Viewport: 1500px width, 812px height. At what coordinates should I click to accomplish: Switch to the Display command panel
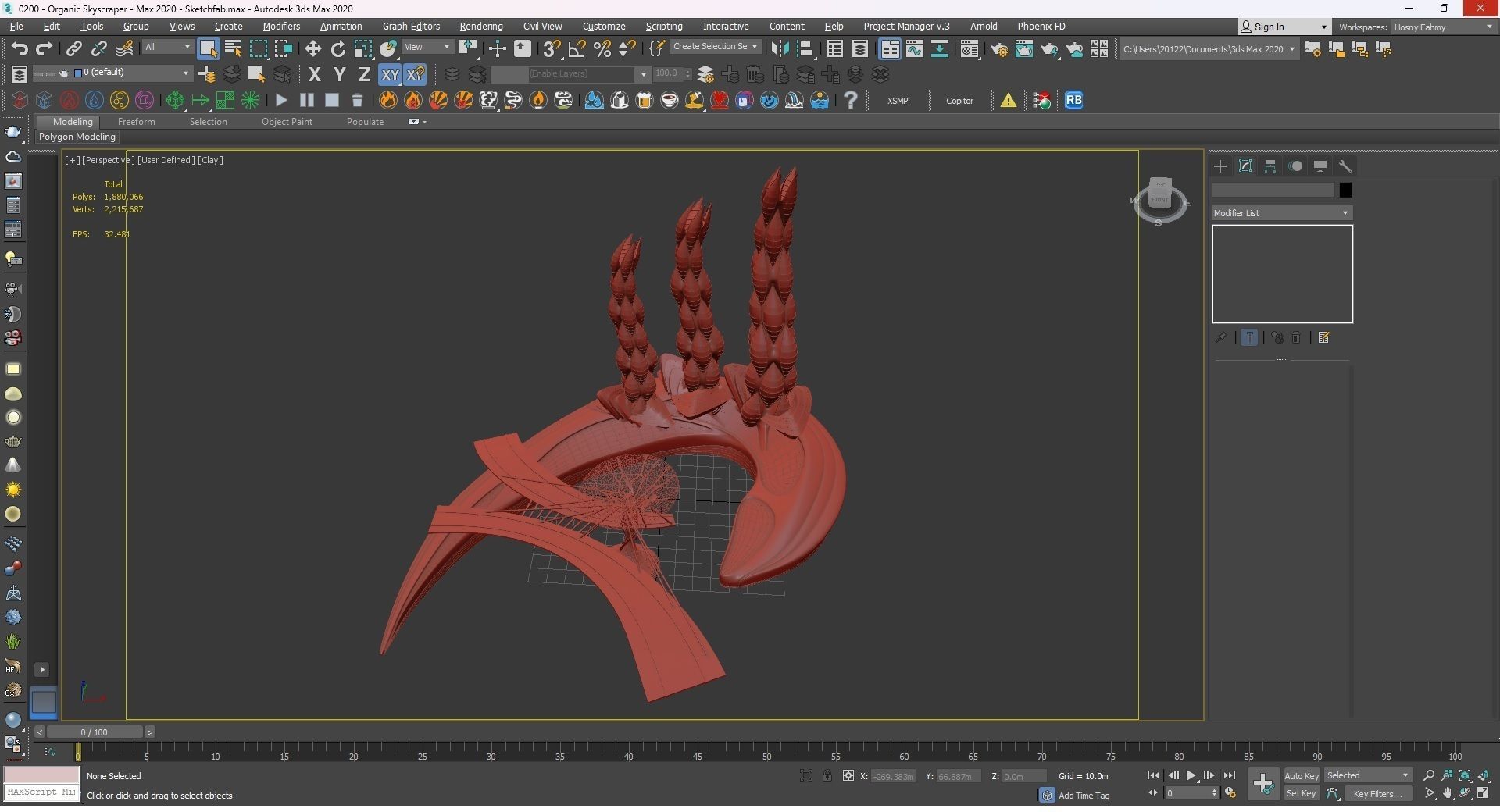pyautogui.click(x=1320, y=166)
